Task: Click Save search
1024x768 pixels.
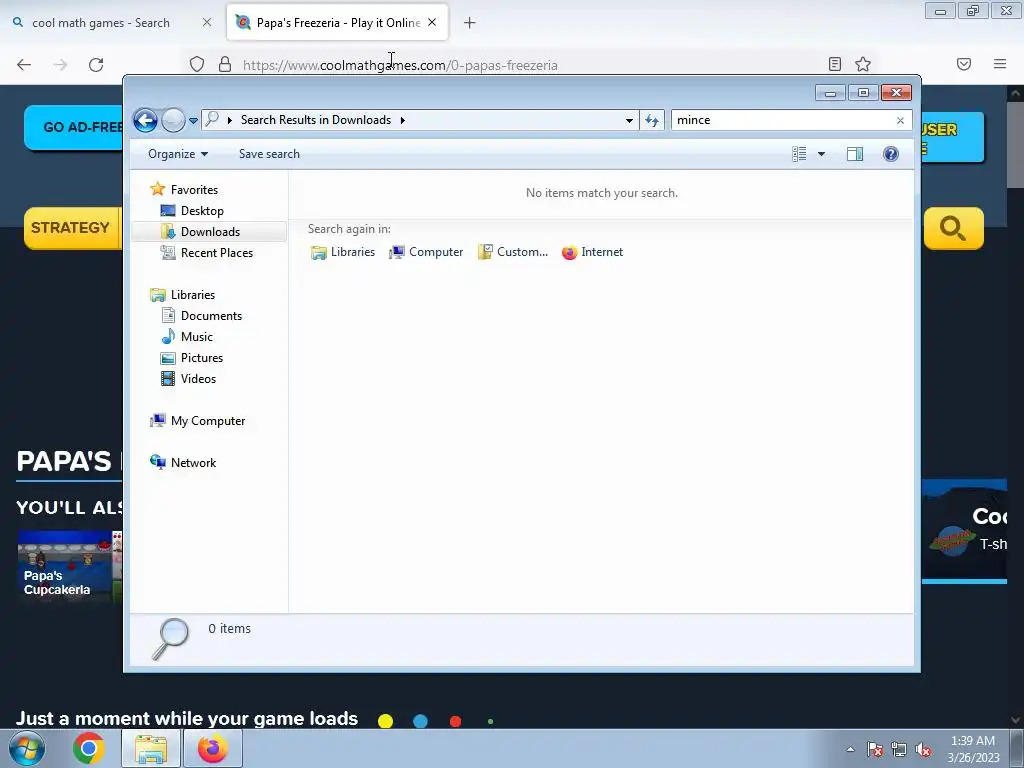Action: pos(269,154)
